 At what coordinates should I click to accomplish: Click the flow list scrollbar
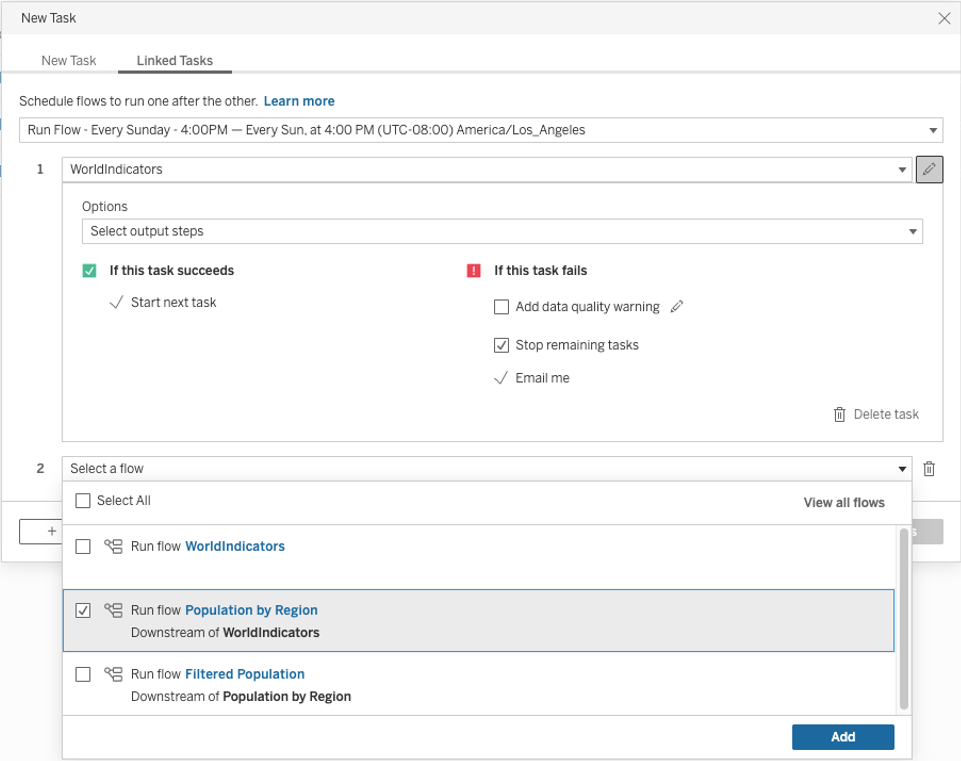click(x=903, y=619)
